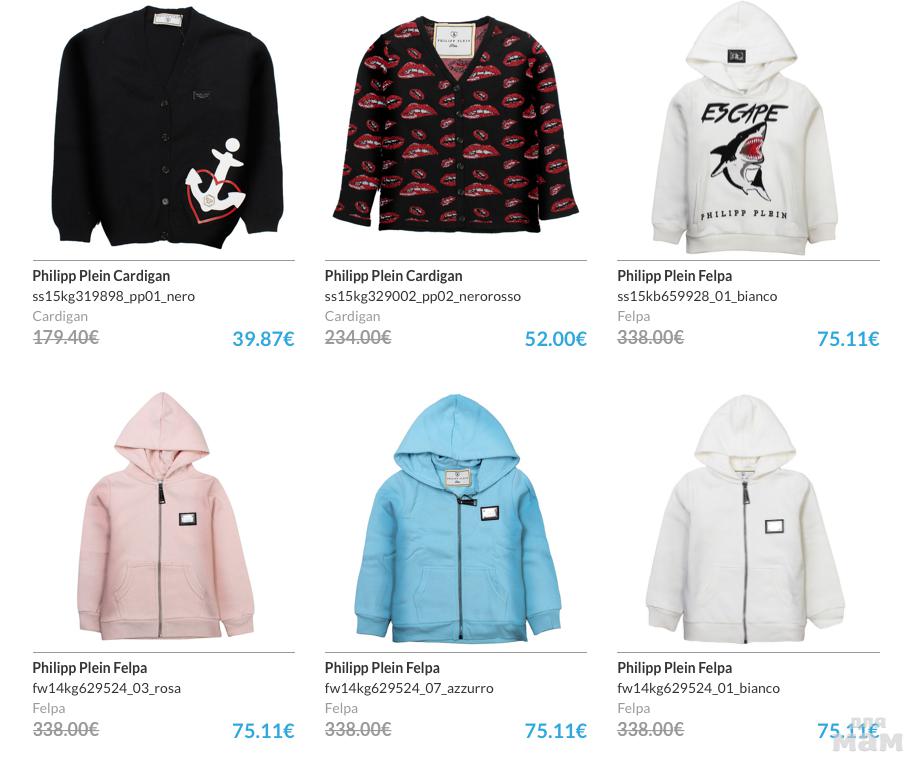The height and width of the screenshot is (766, 918).
Task: Click the crossed-out 234.00€ original price
Action: point(358,337)
